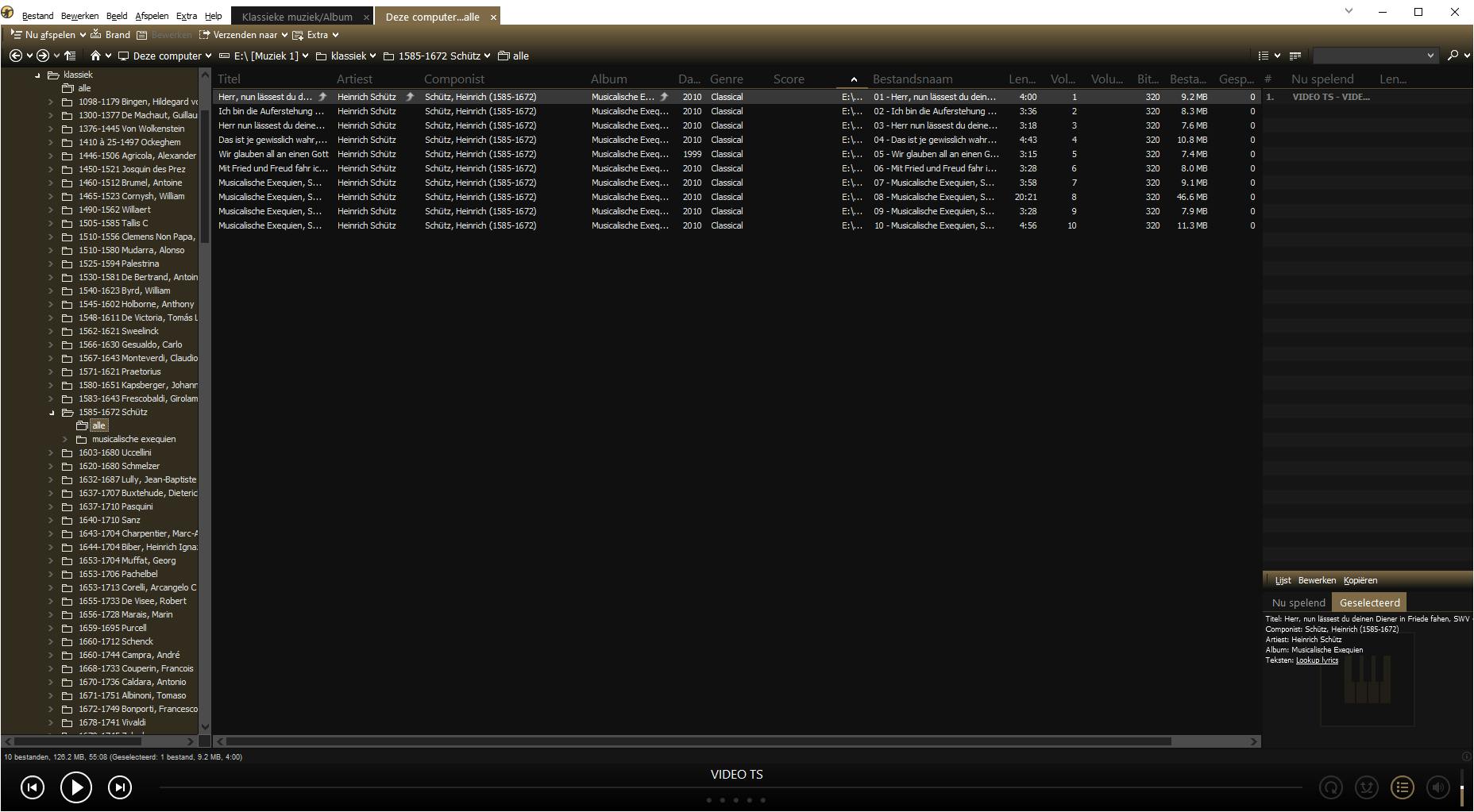Click the pin icon beside Heinrich Schütz artist
The image size is (1474, 812).
[410, 97]
